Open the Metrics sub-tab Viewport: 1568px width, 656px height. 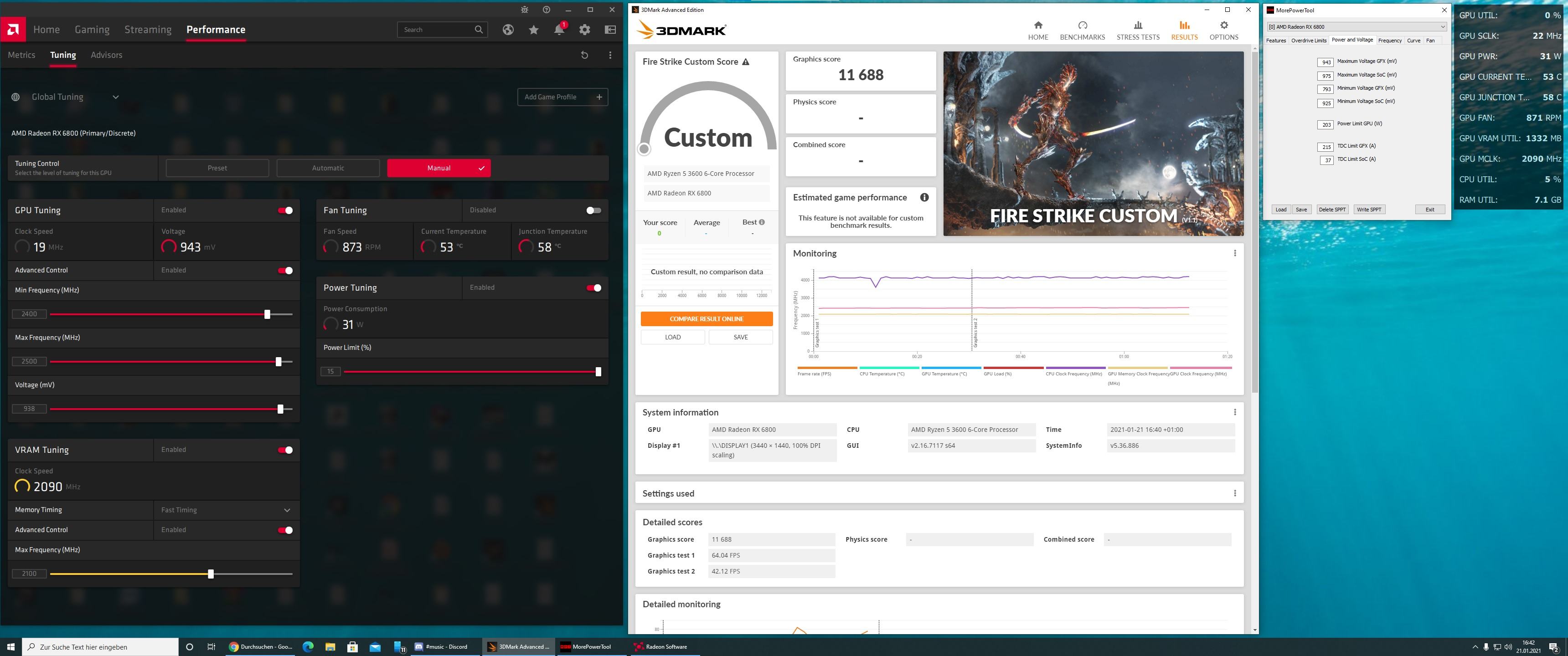click(x=21, y=55)
